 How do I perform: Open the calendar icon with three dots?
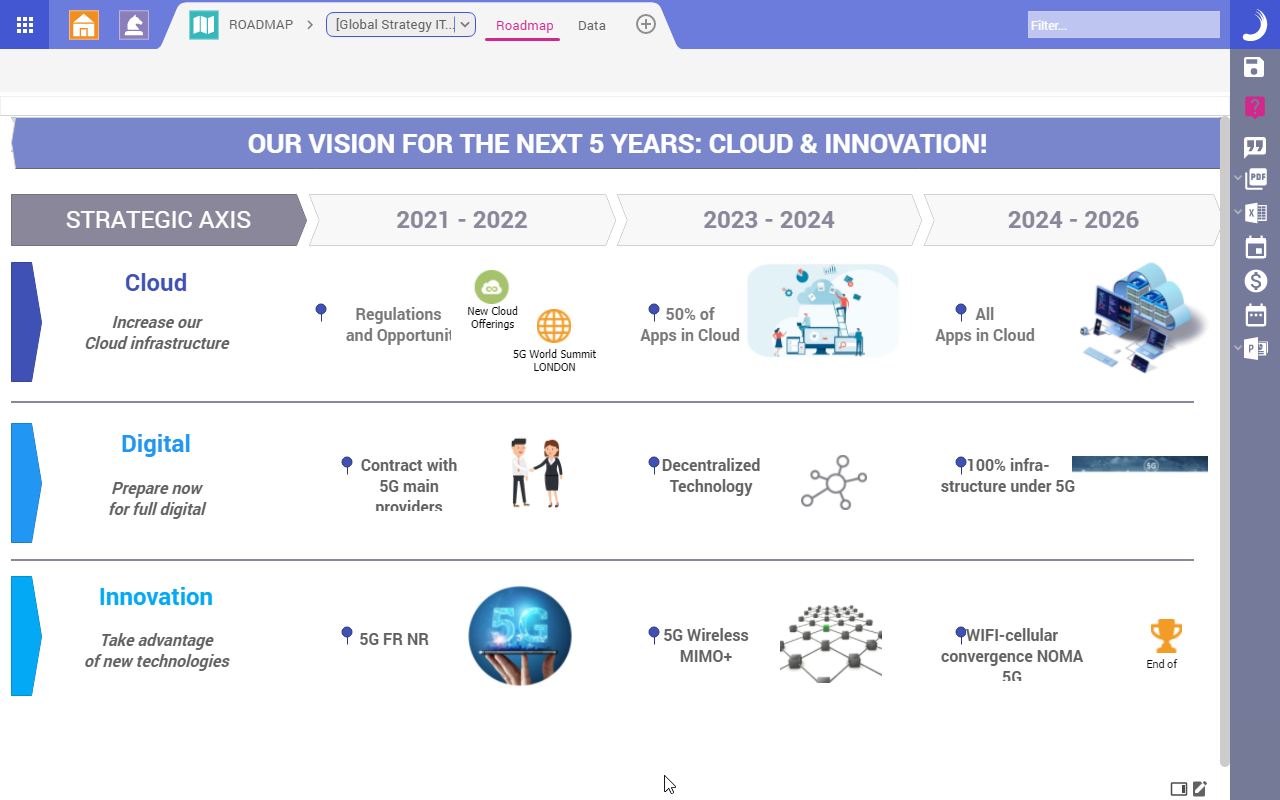coord(1255,315)
